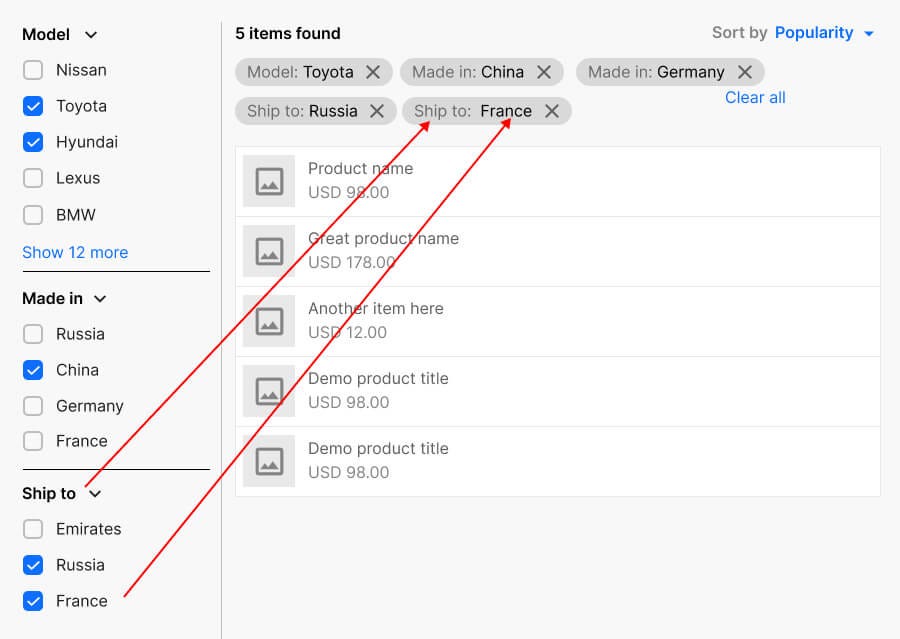Image resolution: width=900 pixels, height=639 pixels.
Task: Uncheck the Hyundai model checkbox
Action: point(33,142)
